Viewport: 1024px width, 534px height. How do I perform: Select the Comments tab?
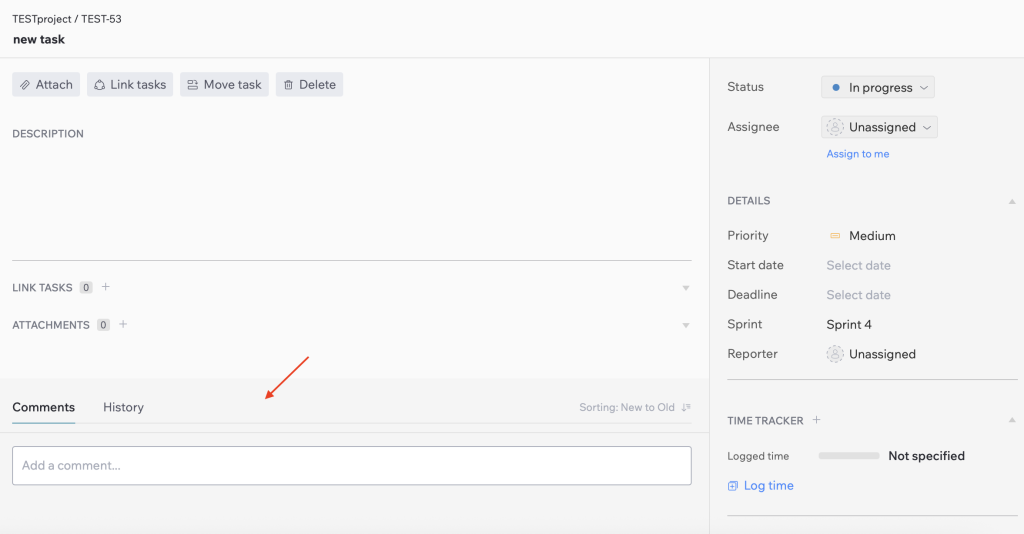tap(44, 407)
